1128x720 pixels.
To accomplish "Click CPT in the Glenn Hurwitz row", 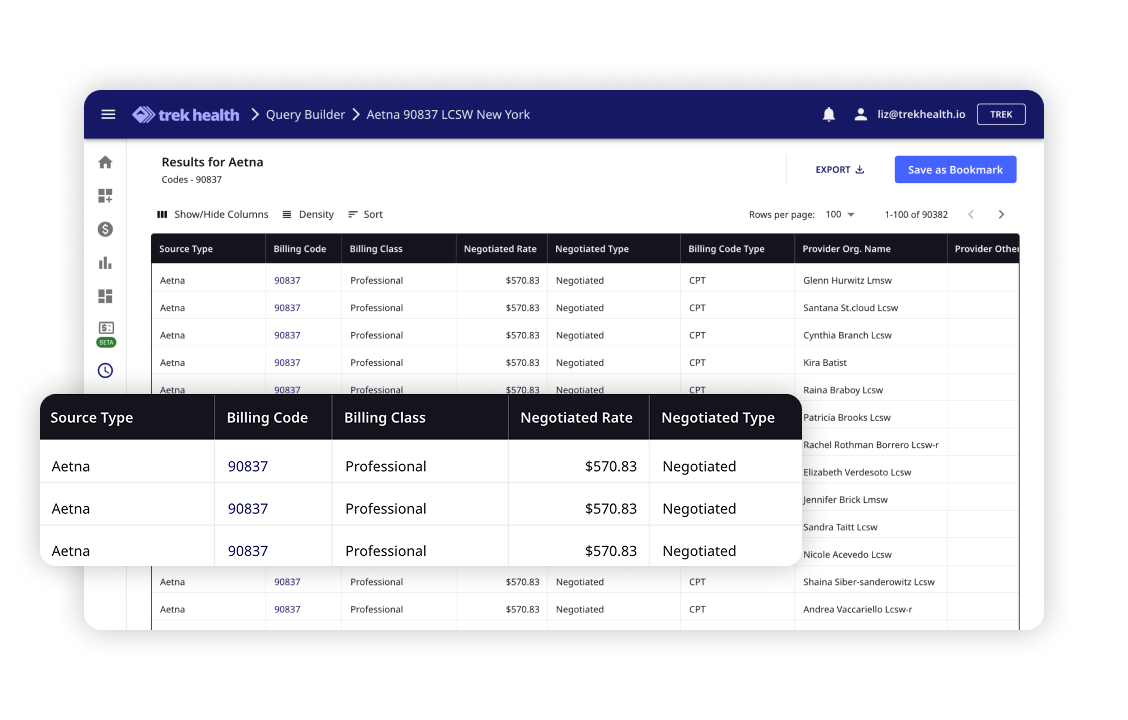I will (x=697, y=281).
